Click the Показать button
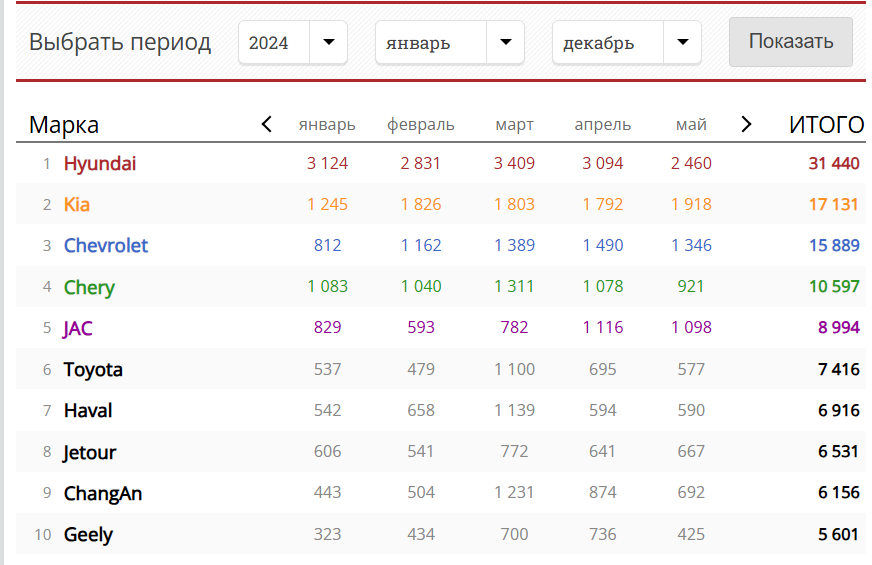 point(791,42)
